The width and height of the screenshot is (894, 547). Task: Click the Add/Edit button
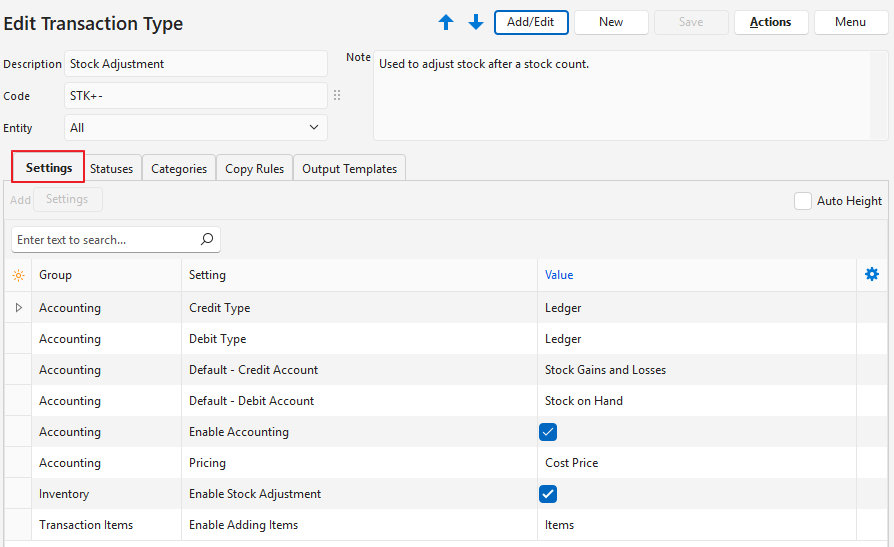tap(531, 22)
